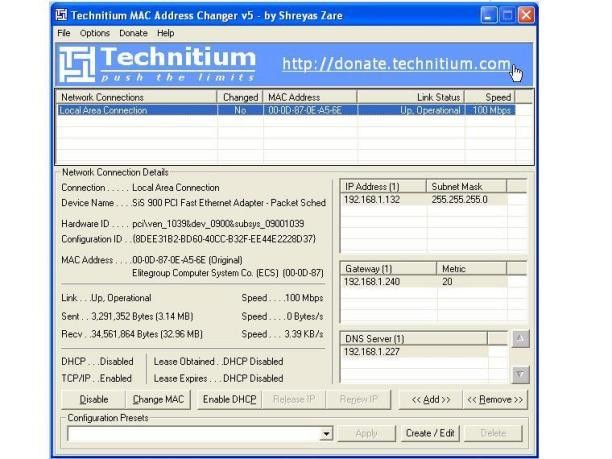Click the Delete preset button
This screenshot has height=459, width=612.
click(x=493, y=433)
